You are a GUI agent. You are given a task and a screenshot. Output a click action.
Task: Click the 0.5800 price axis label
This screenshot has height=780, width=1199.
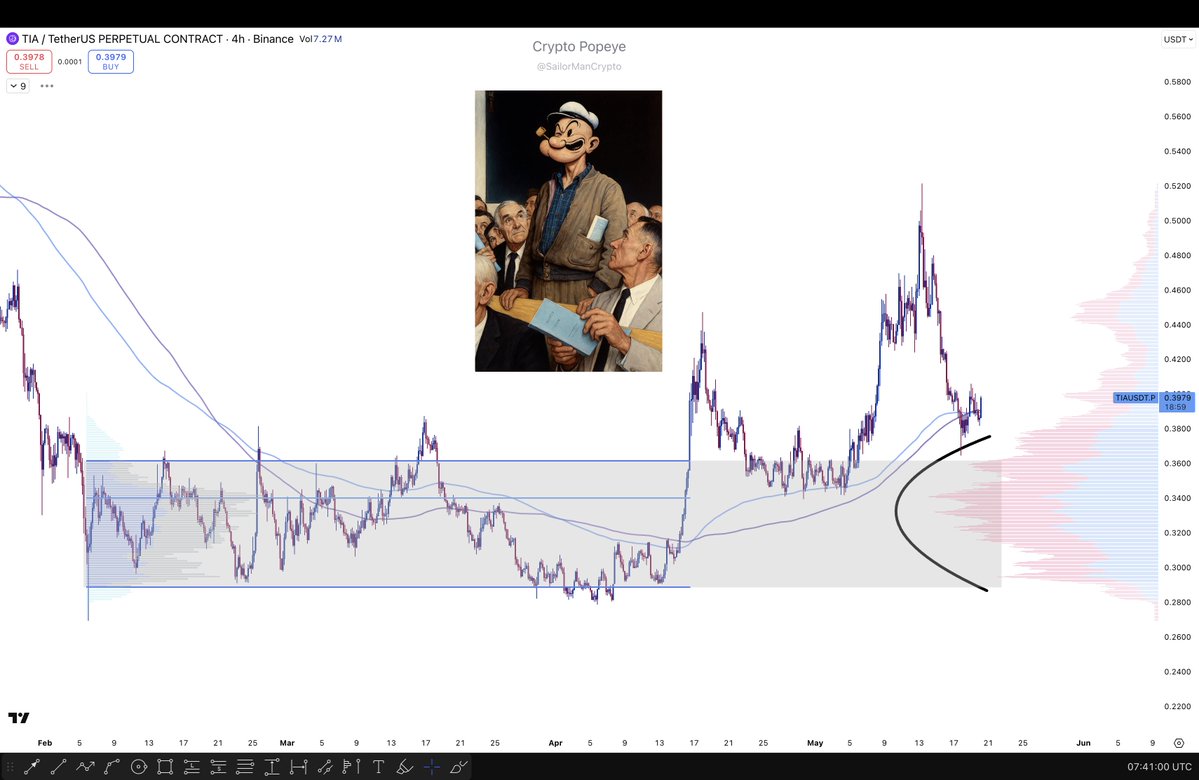[x=1178, y=82]
